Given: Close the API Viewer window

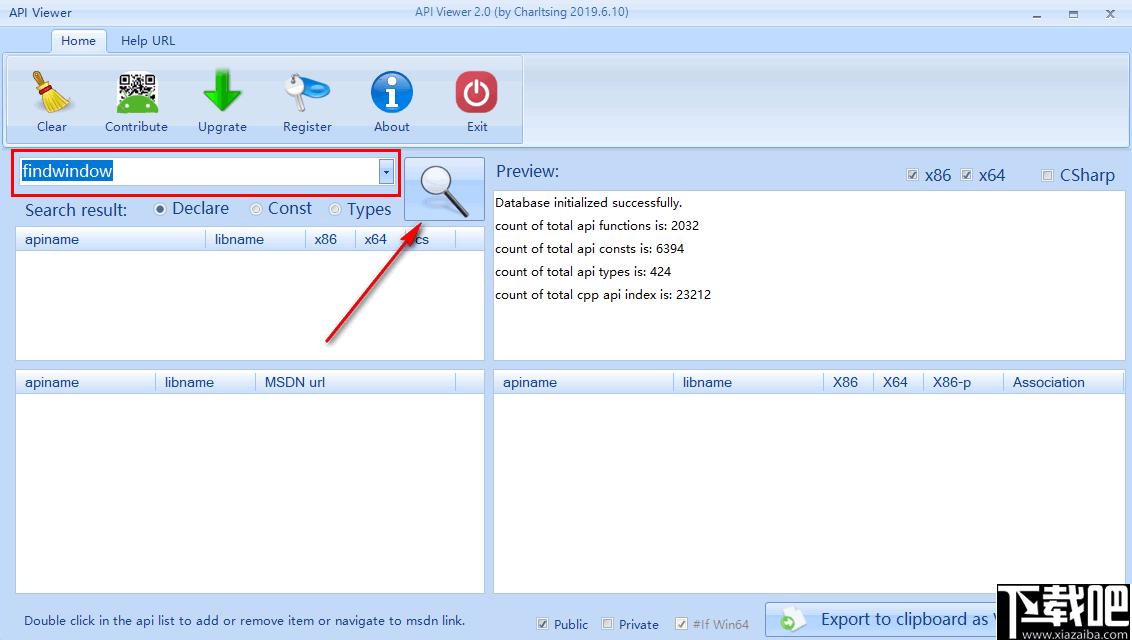Looking at the screenshot, I should pos(1110,14).
